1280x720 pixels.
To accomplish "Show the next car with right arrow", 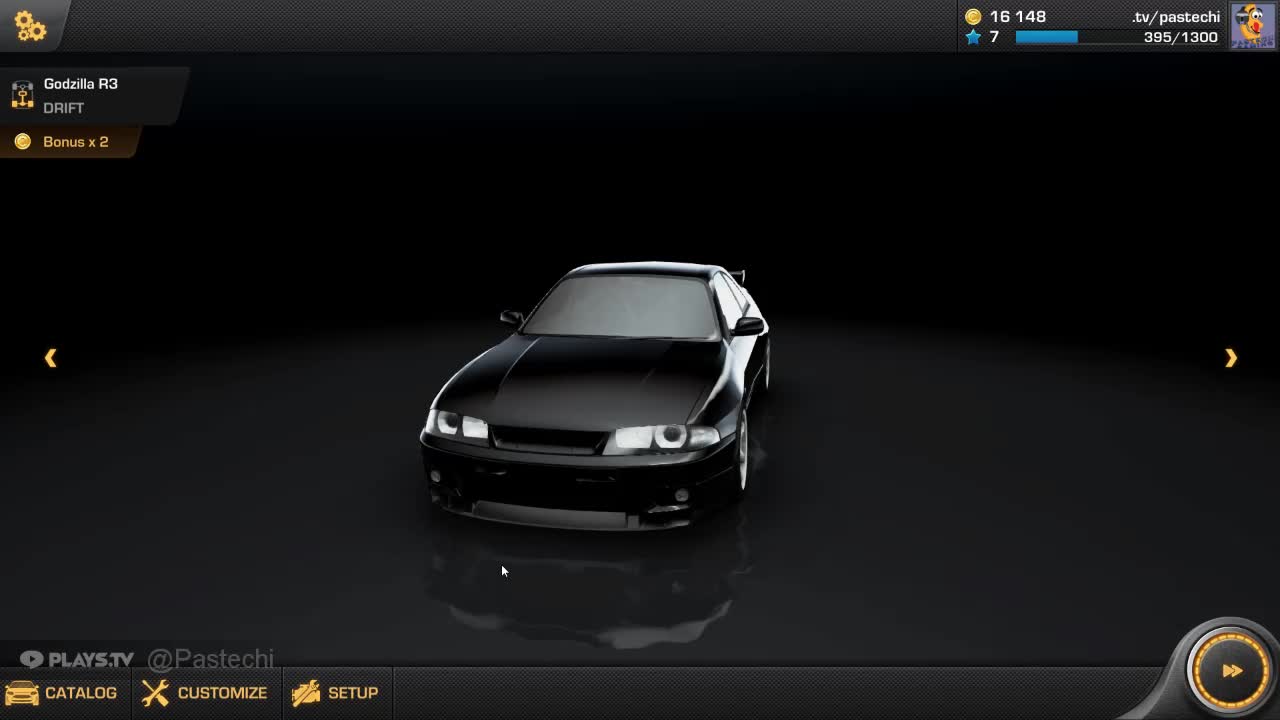I will coord(1231,358).
